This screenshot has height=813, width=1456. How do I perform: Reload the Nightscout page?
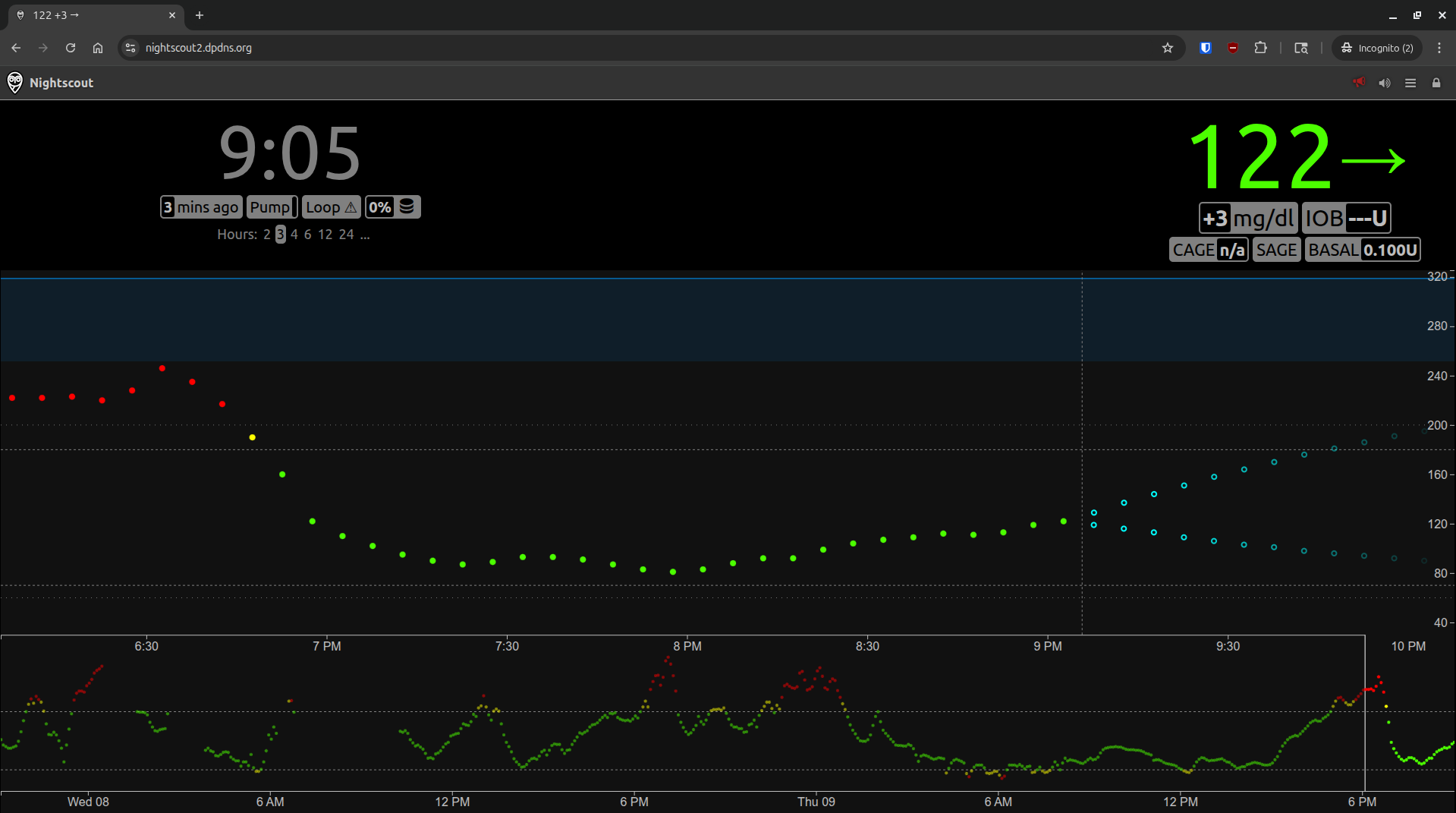(71, 48)
